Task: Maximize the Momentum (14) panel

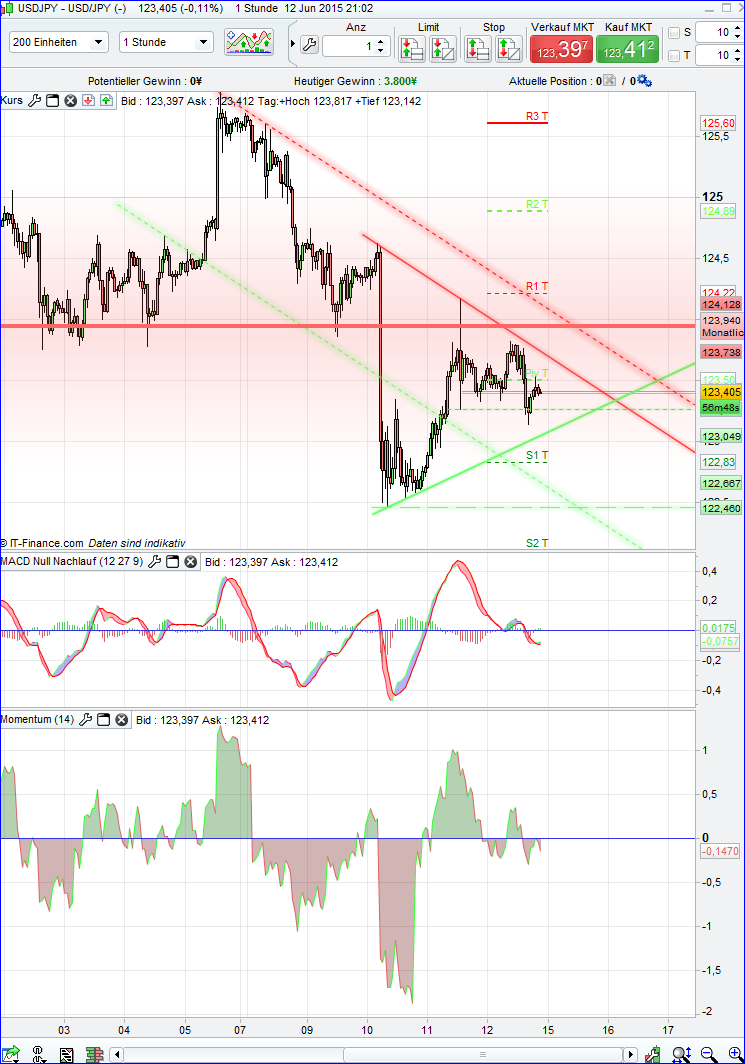Action: (x=104, y=719)
